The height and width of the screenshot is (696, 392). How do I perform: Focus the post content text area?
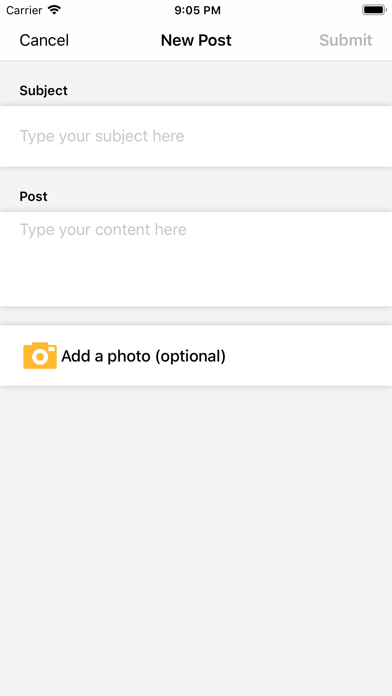(x=196, y=259)
